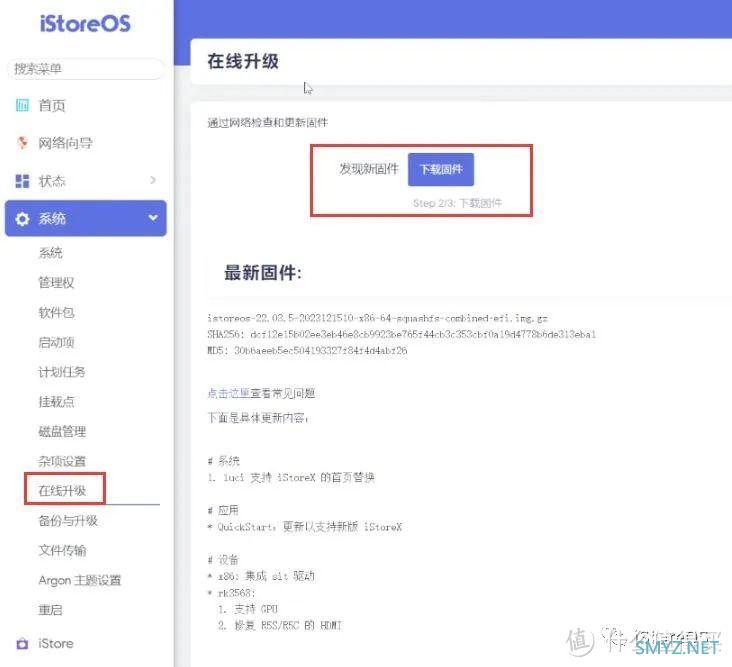Image resolution: width=732 pixels, height=667 pixels.
Task: Click the 下载固件 button
Action: click(441, 169)
